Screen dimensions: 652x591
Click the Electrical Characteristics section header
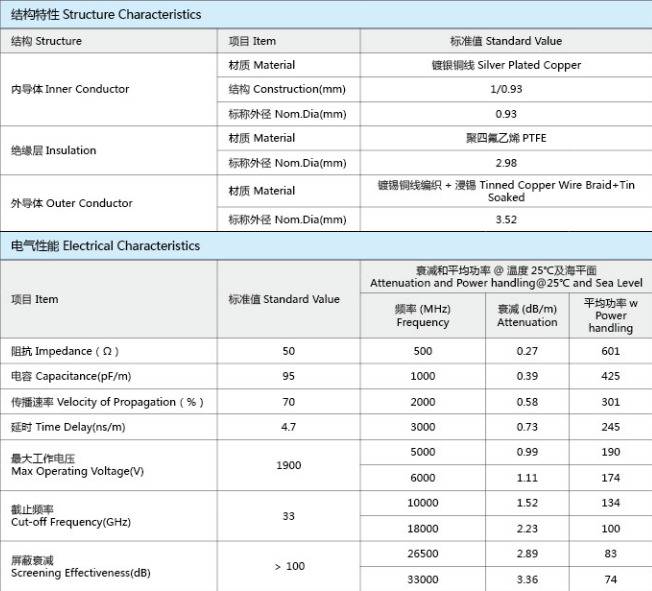(x=105, y=246)
